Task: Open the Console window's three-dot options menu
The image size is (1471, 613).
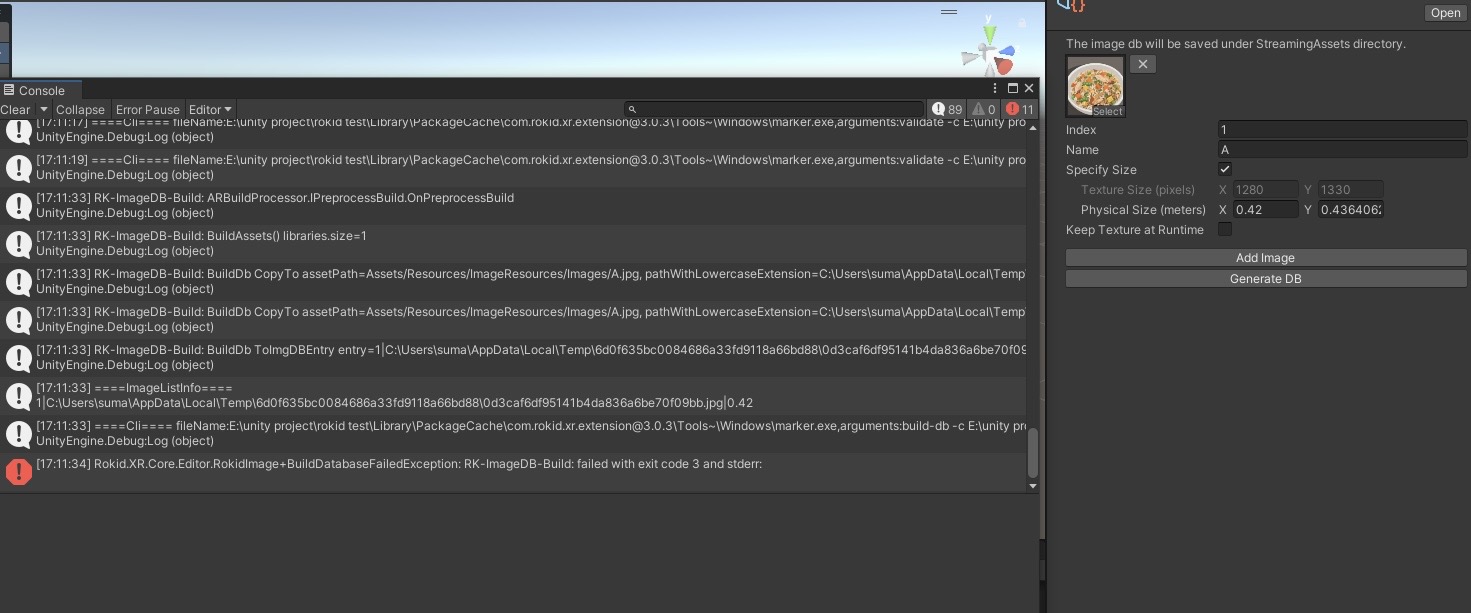Action: (995, 89)
